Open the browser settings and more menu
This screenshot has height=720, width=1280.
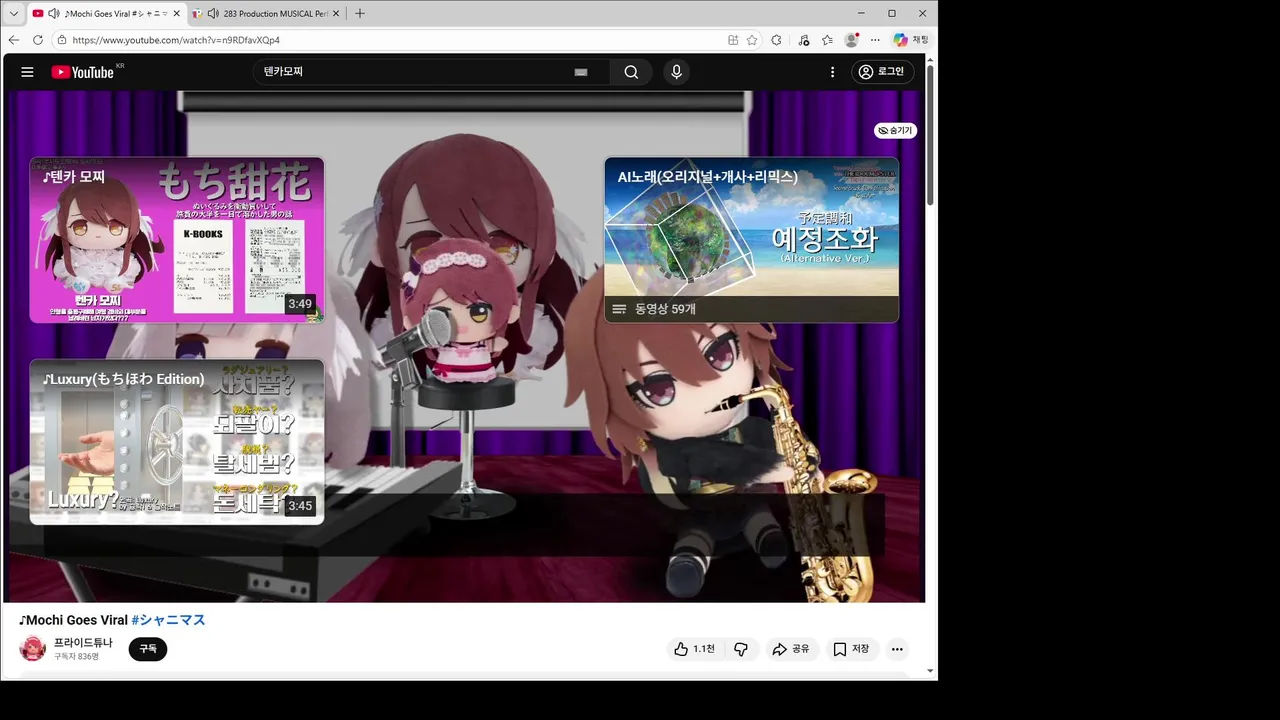875,40
